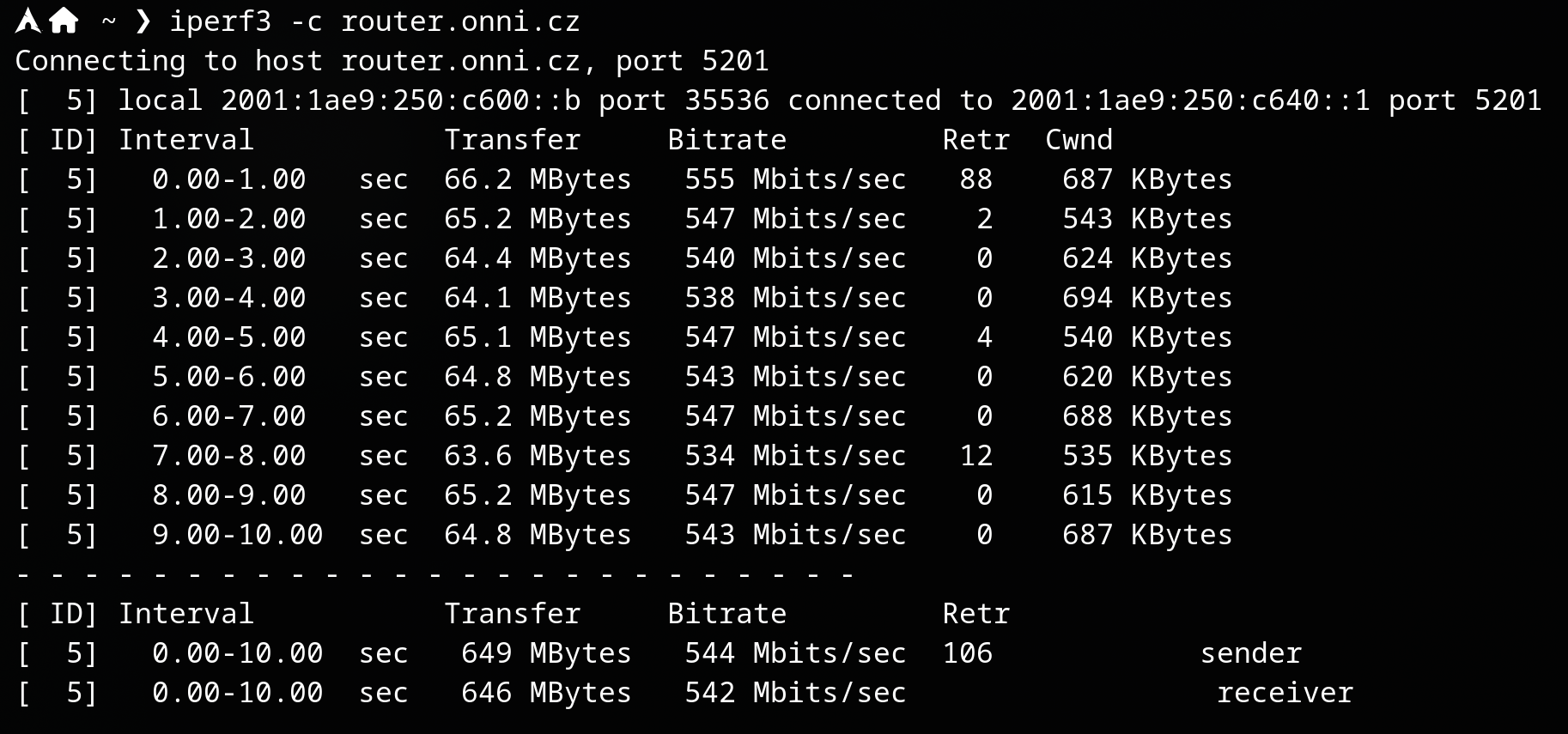Click the first Transfer column header
The width and height of the screenshot is (1568, 734).
[x=512, y=140]
